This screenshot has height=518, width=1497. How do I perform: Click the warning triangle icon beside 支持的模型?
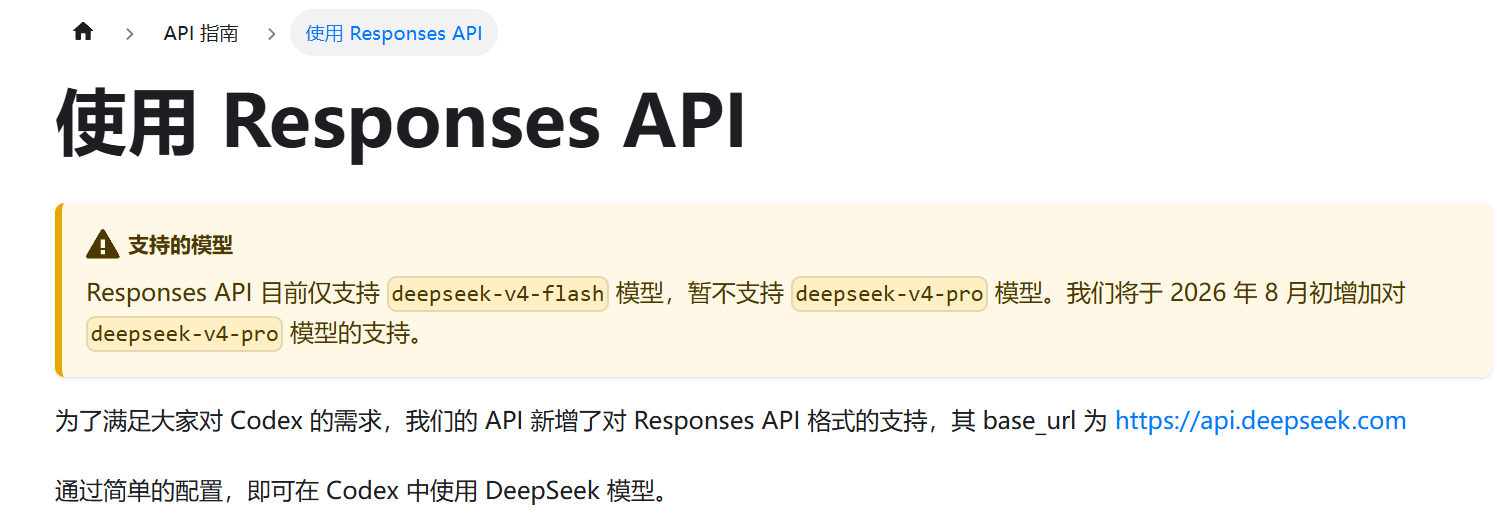103,244
